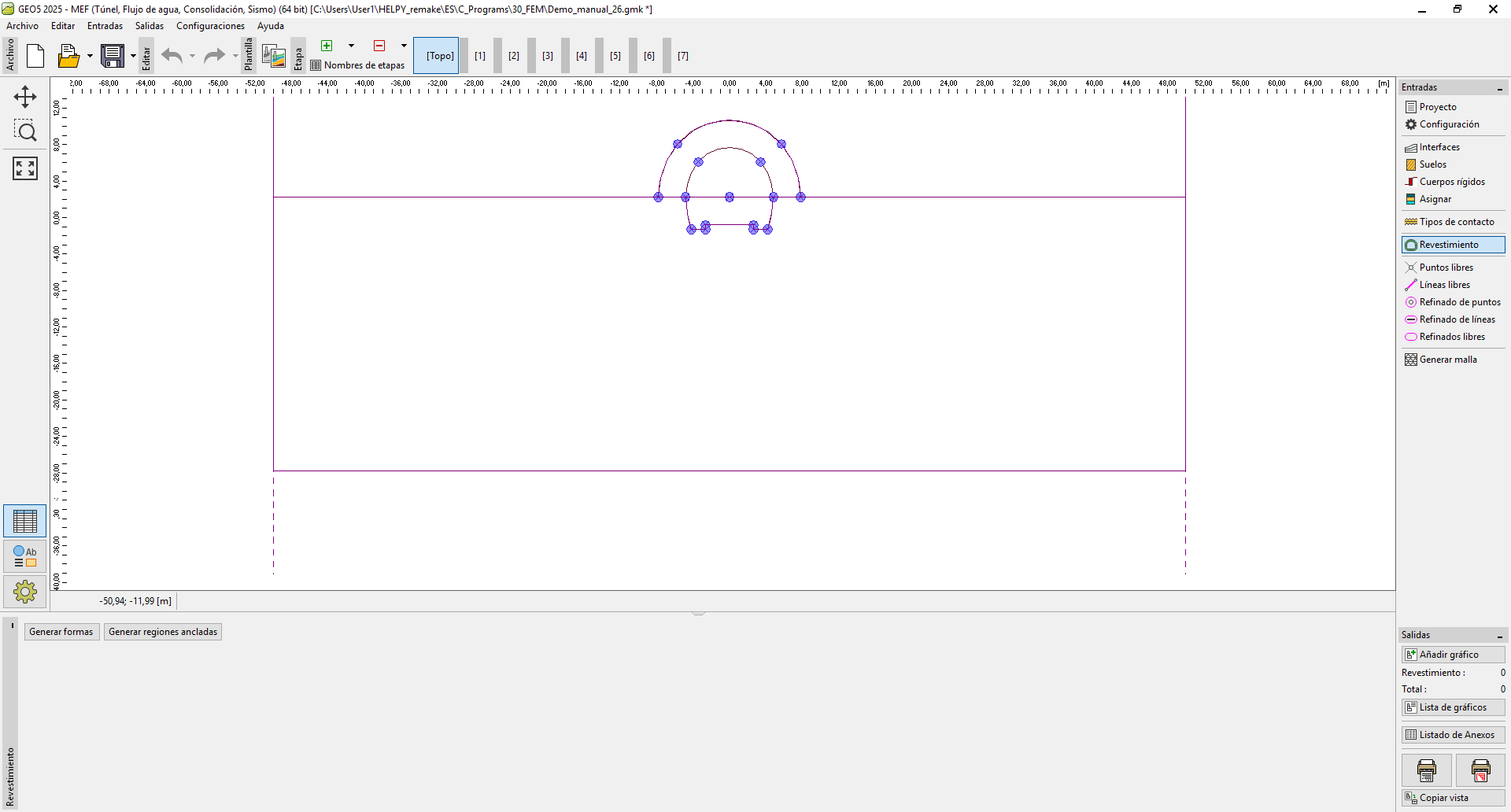Switch to stage tab [3]
Viewport: 1511px width, 812px height.
(x=548, y=56)
